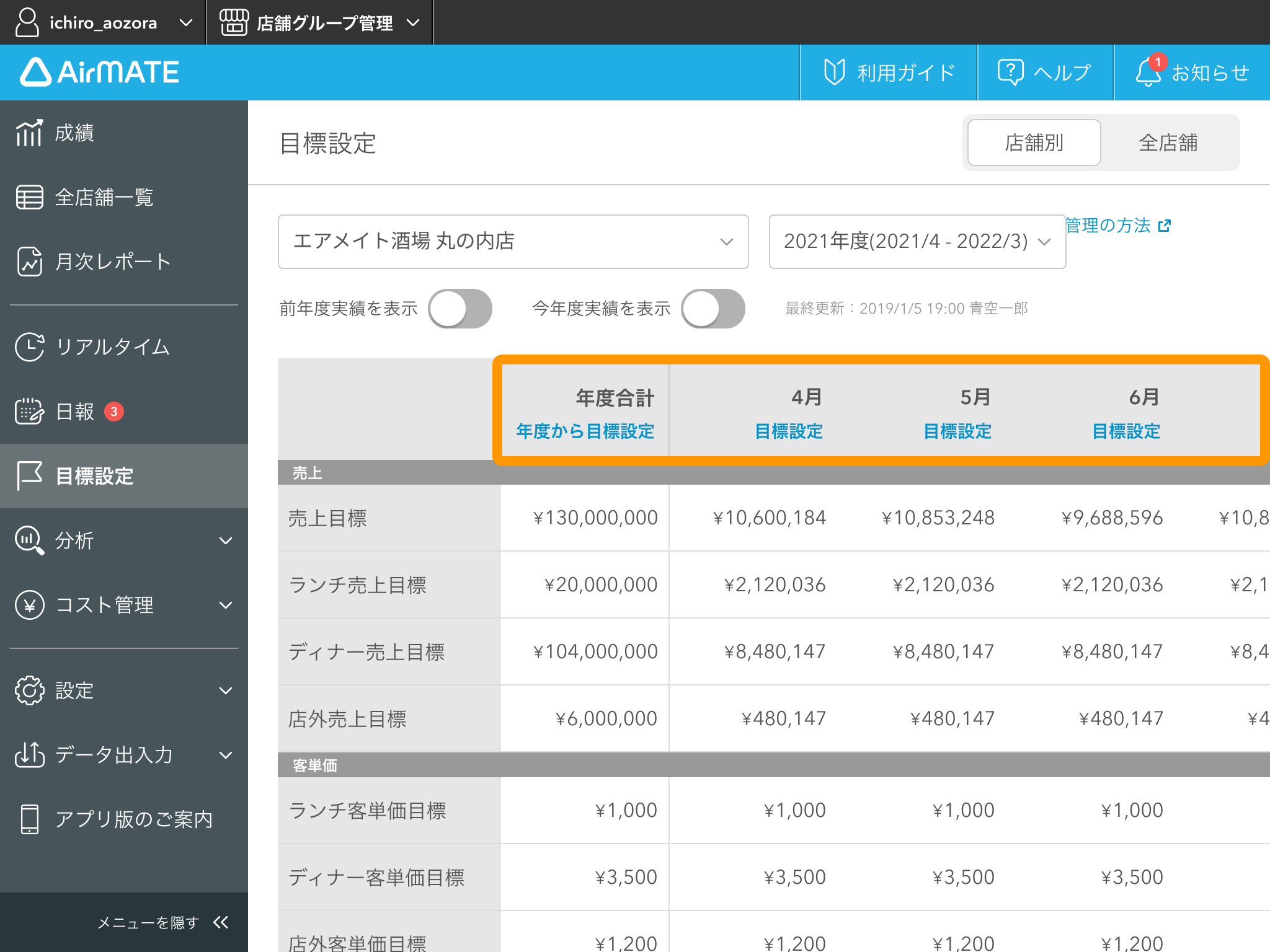Click the 日報 calendar pencil icon
Screen dimensions: 1270x952
pos(29,411)
